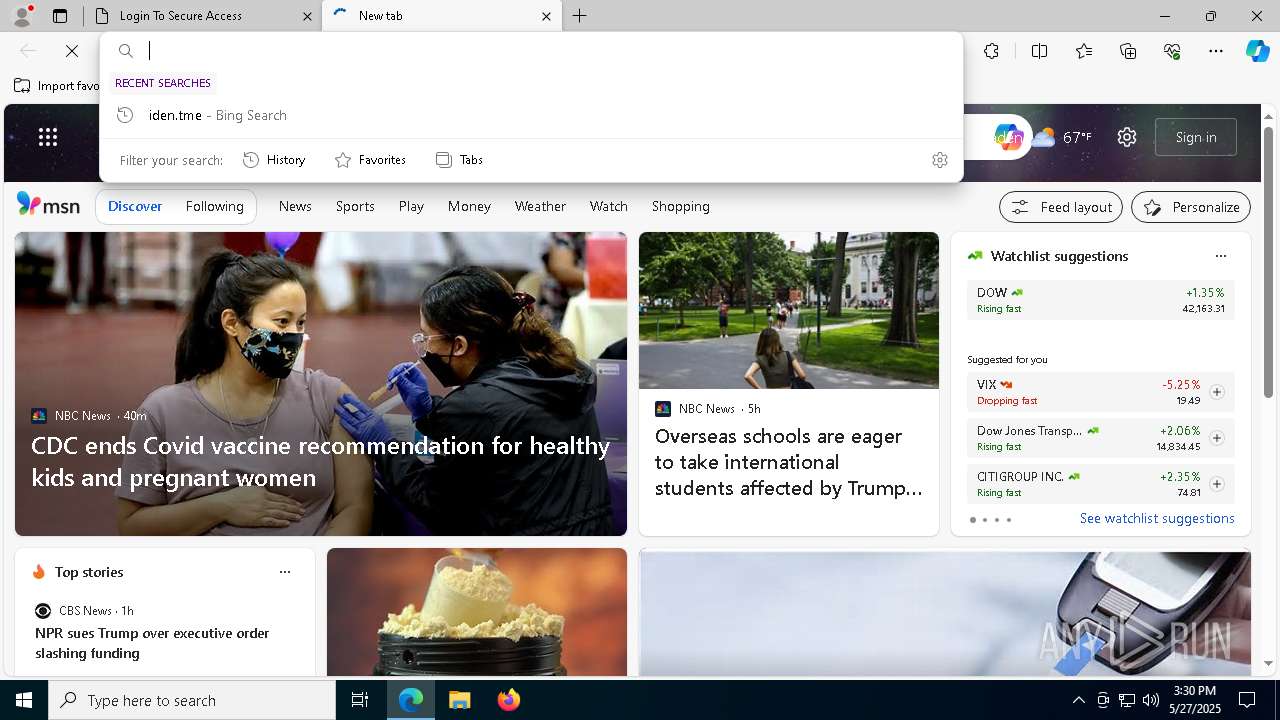1280x720 pixels.
Task: Open the Play section
Action: (411, 206)
